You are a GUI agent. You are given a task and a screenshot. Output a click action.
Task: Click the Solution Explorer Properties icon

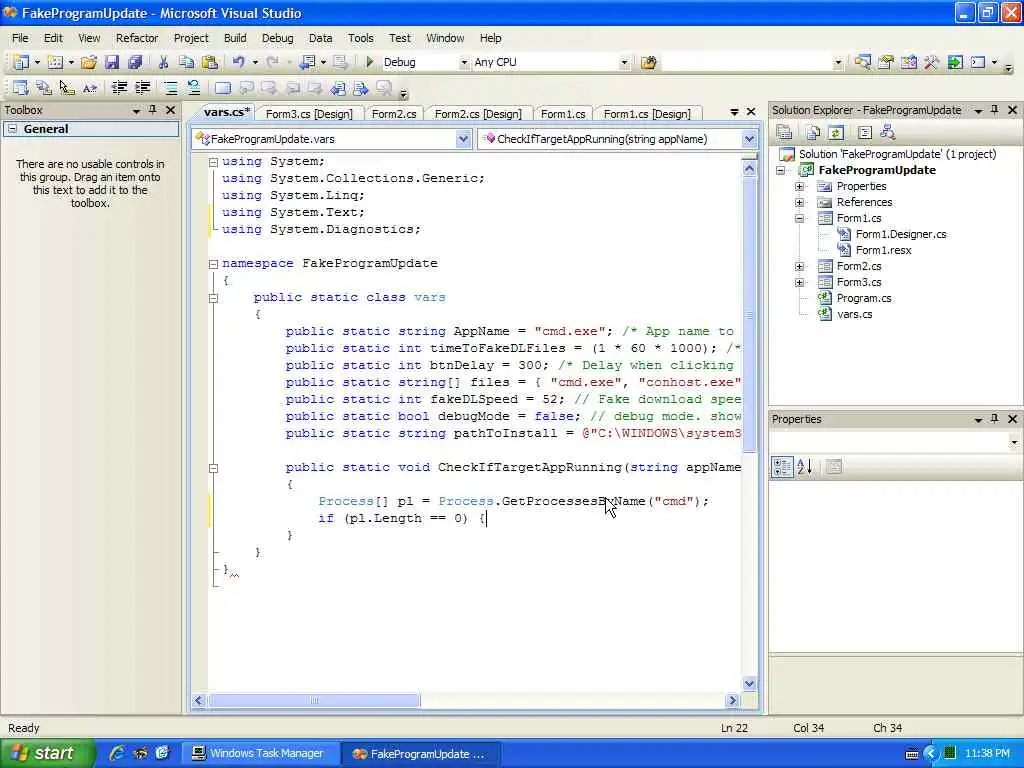click(784, 133)
